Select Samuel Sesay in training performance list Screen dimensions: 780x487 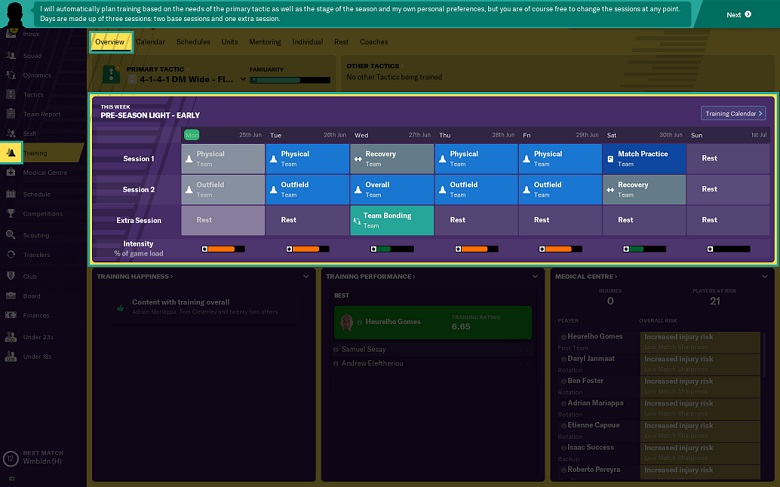364,350
